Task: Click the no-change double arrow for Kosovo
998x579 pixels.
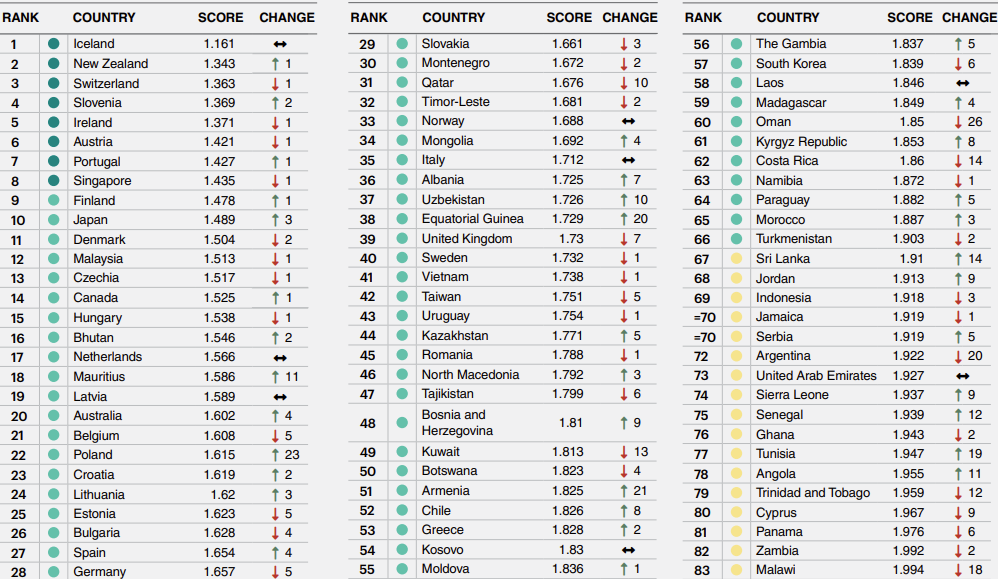Action: (628, 550)
